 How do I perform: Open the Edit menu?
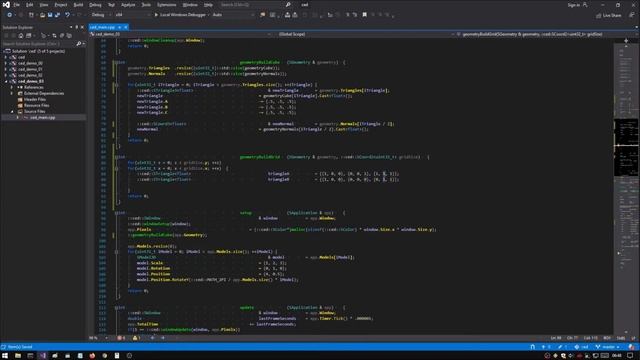30,5
